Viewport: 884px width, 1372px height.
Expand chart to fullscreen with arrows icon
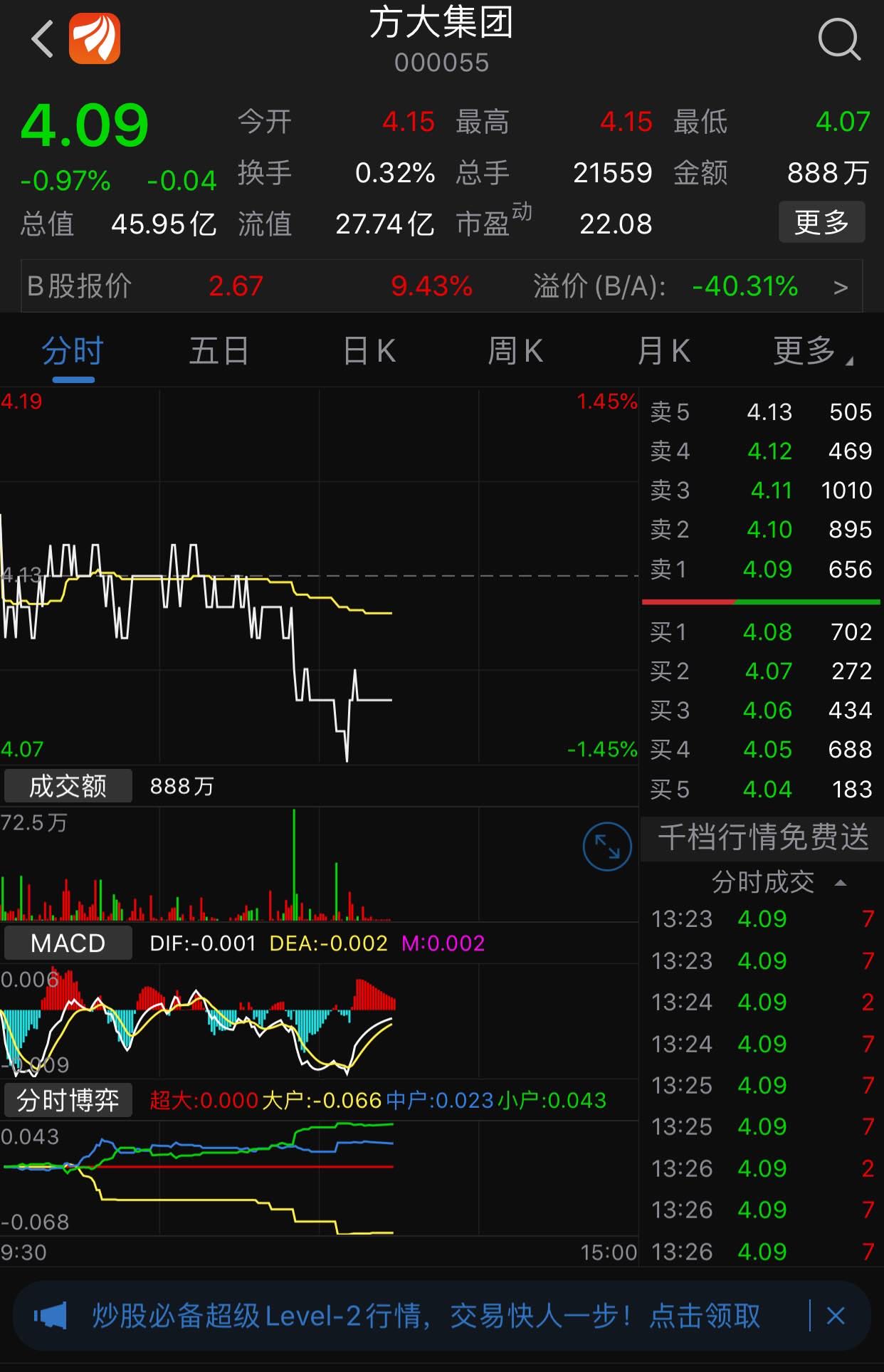(606, 847)
